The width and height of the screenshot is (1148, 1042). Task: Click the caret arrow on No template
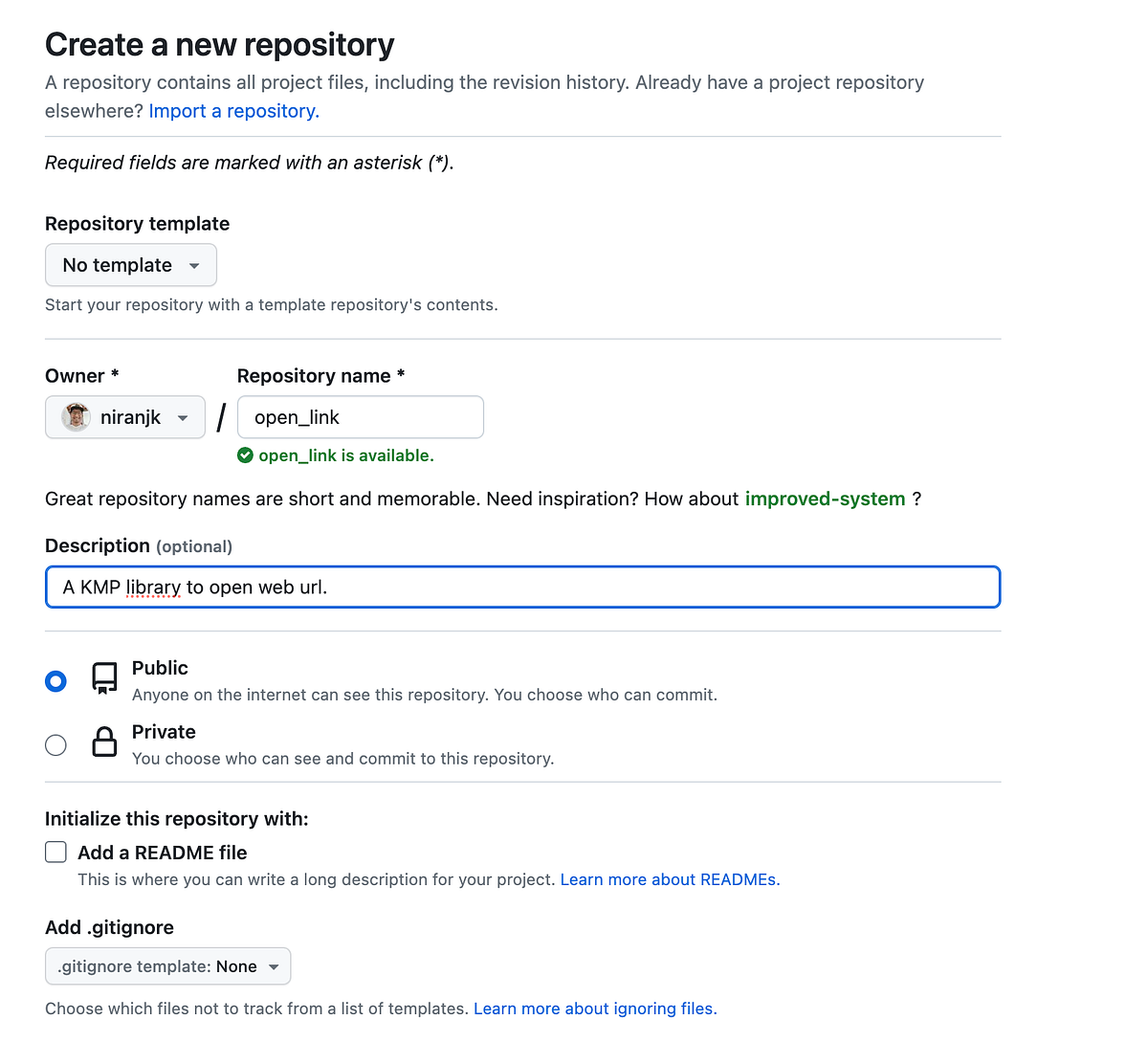tap(195, 266)
